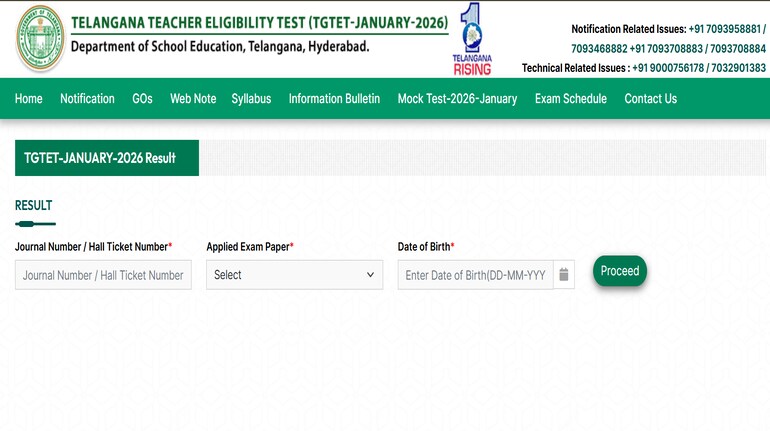
Task: Open the Notification menu item
Action: pyautogui.click(x=87, y=99)
